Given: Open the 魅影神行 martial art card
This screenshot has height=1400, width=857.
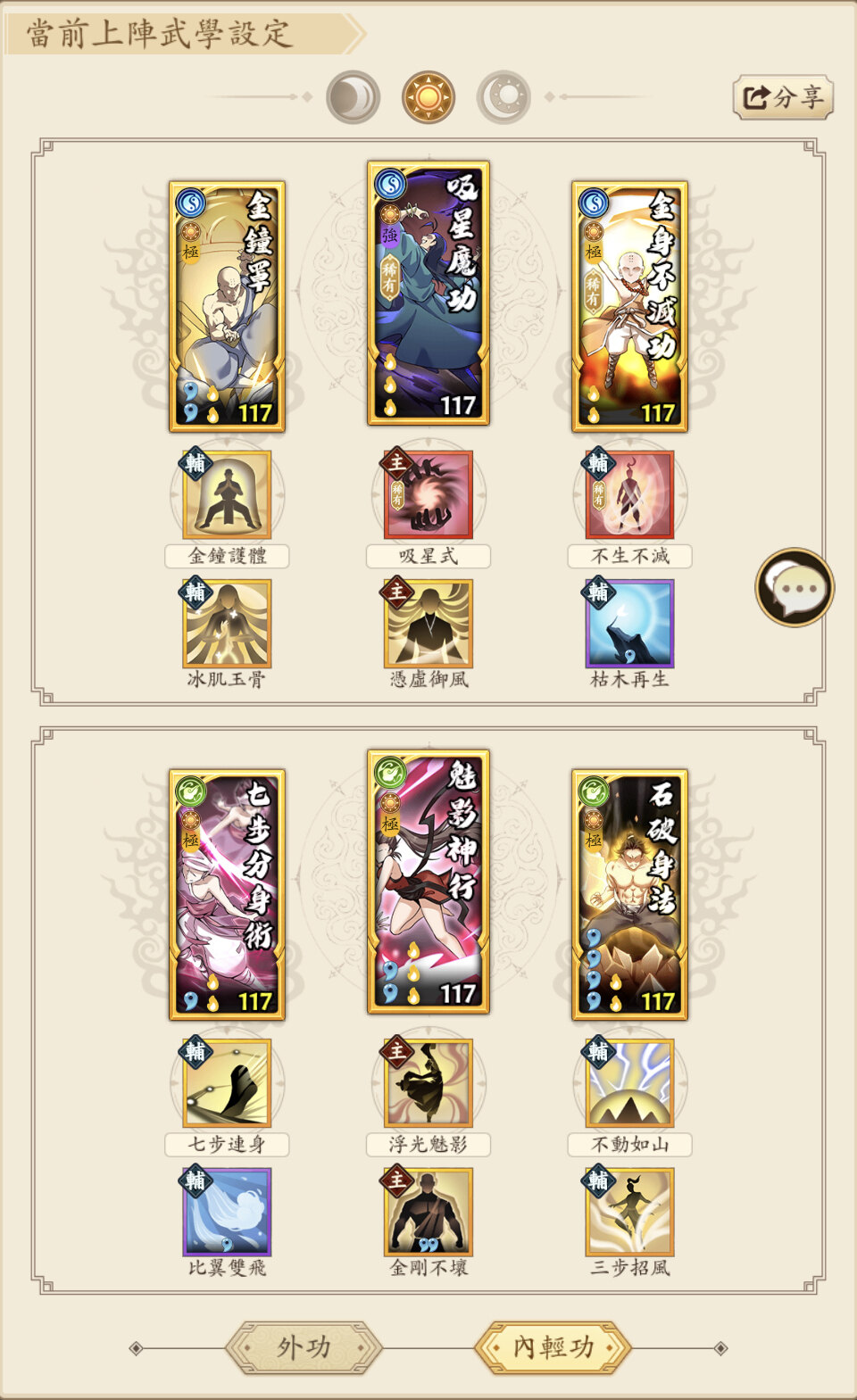Looking at the screenshot, I should coord(428,882).
